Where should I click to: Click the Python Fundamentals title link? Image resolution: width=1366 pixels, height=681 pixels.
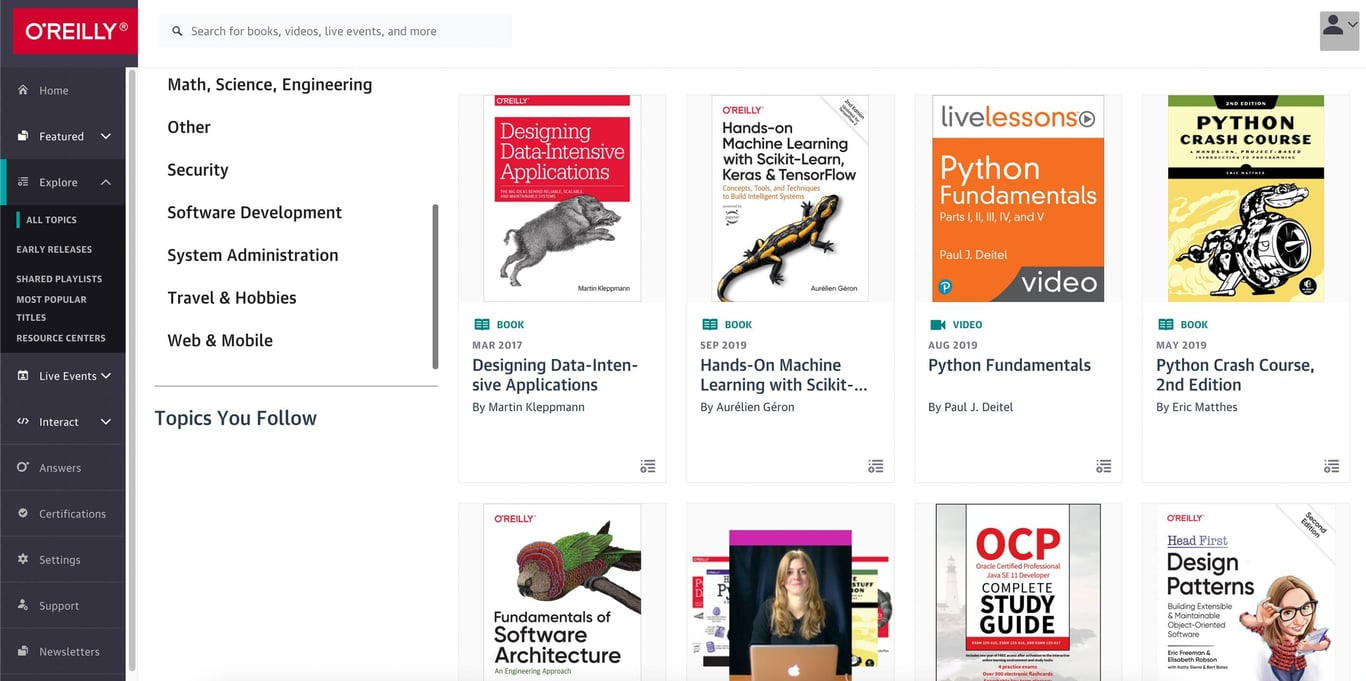[x=1009, y=365]
